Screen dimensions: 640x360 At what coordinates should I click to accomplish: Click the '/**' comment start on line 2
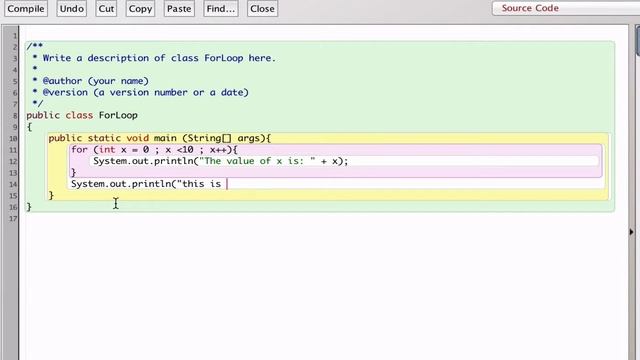(x=35, y=46)
